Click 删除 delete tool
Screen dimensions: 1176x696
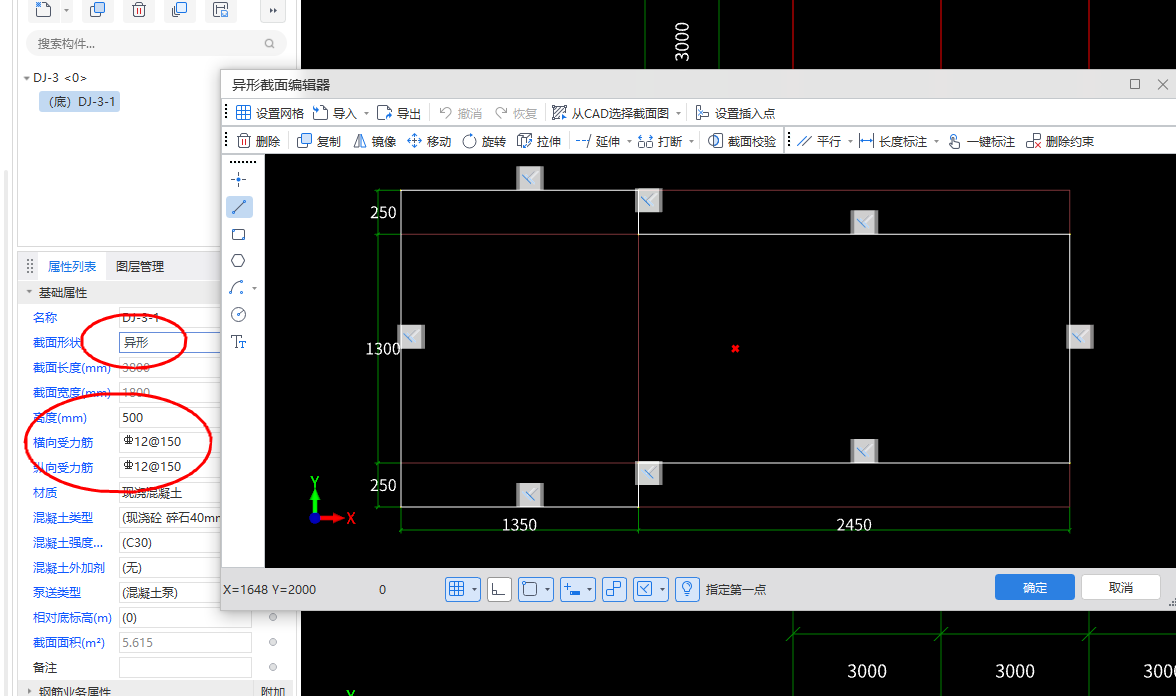click(259, 141)
